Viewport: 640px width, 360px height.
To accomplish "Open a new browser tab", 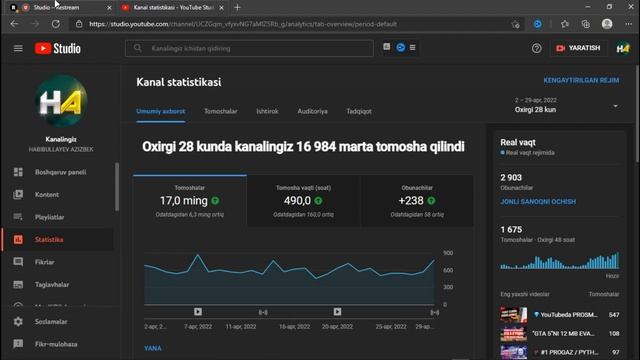I will click(x=237, y=7).
